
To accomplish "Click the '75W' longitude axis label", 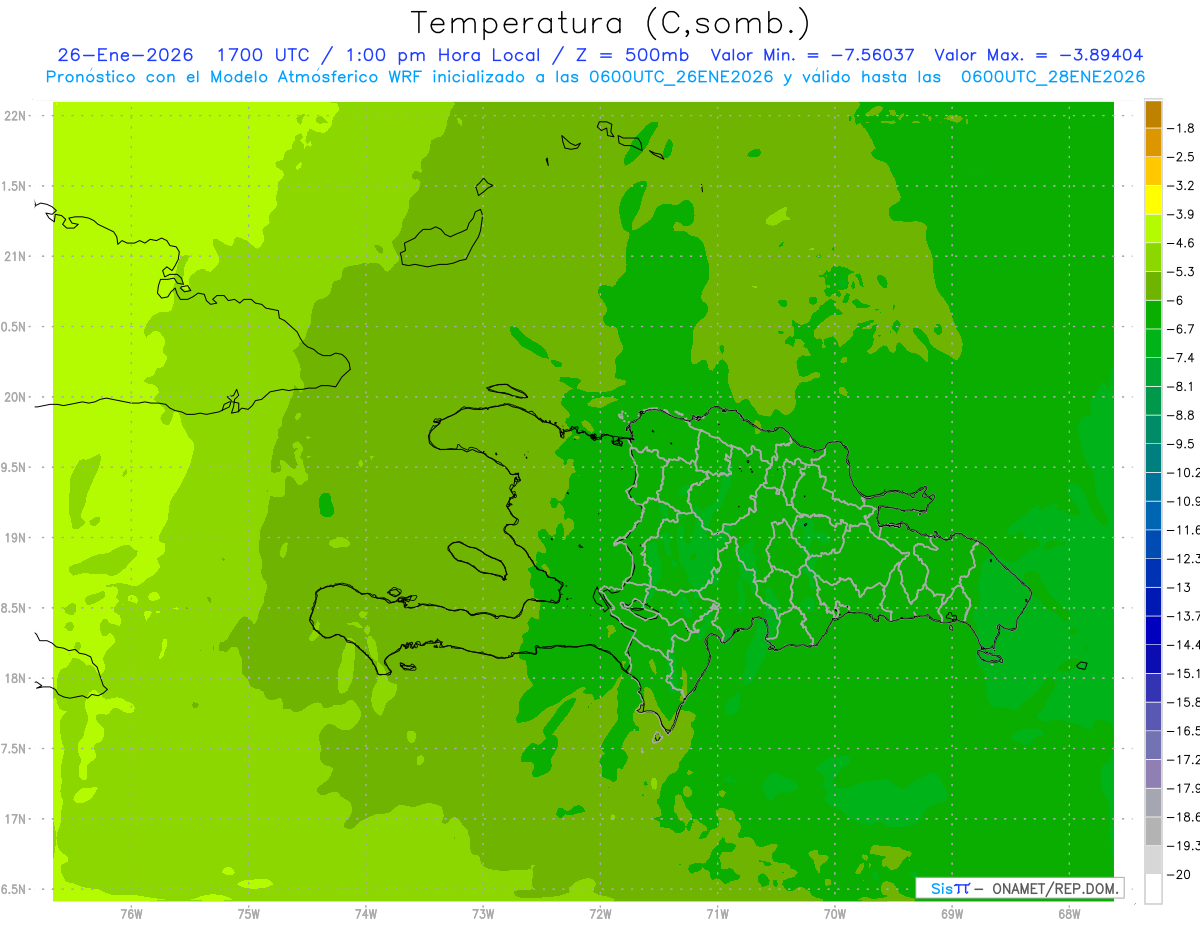I will [249, 913].
